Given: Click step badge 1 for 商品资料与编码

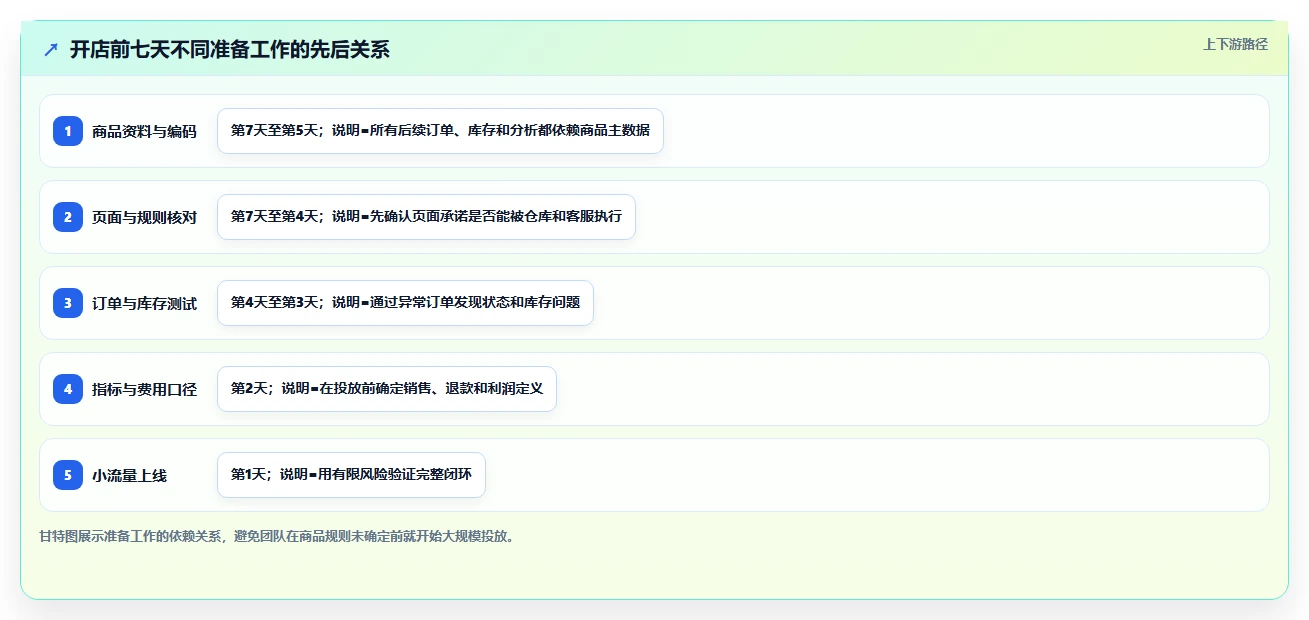Looking at the screenshot, I should point(68,131).
